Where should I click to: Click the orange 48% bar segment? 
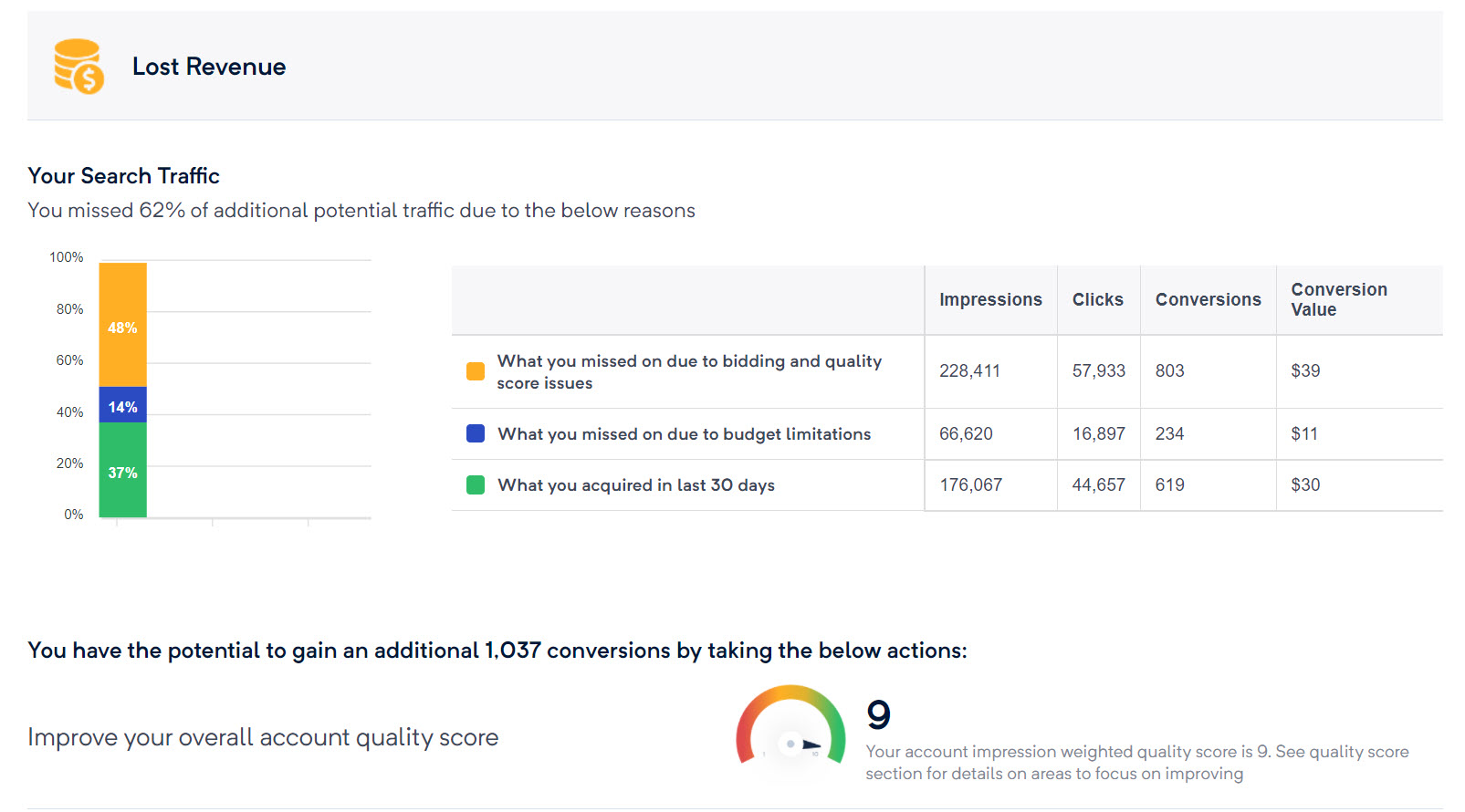[x=122, y=325]
